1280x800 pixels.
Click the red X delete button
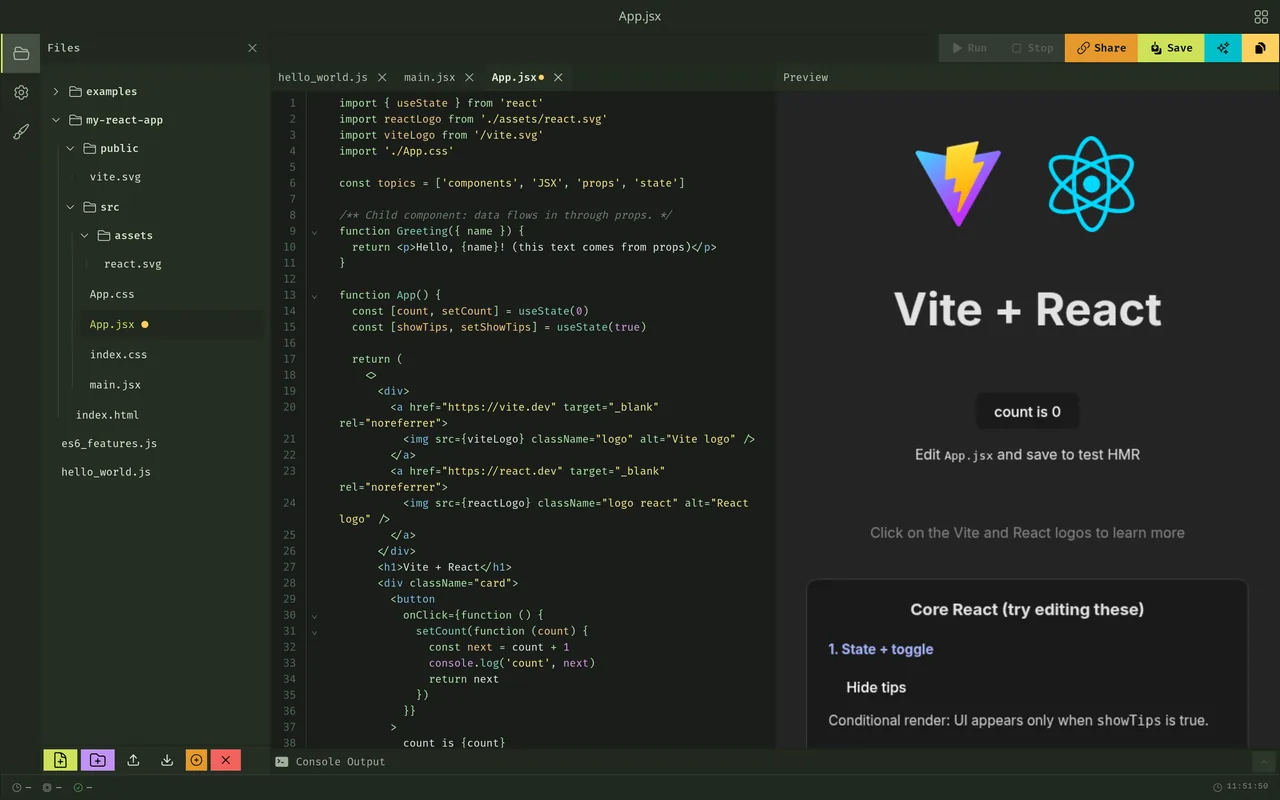[226, 760]
